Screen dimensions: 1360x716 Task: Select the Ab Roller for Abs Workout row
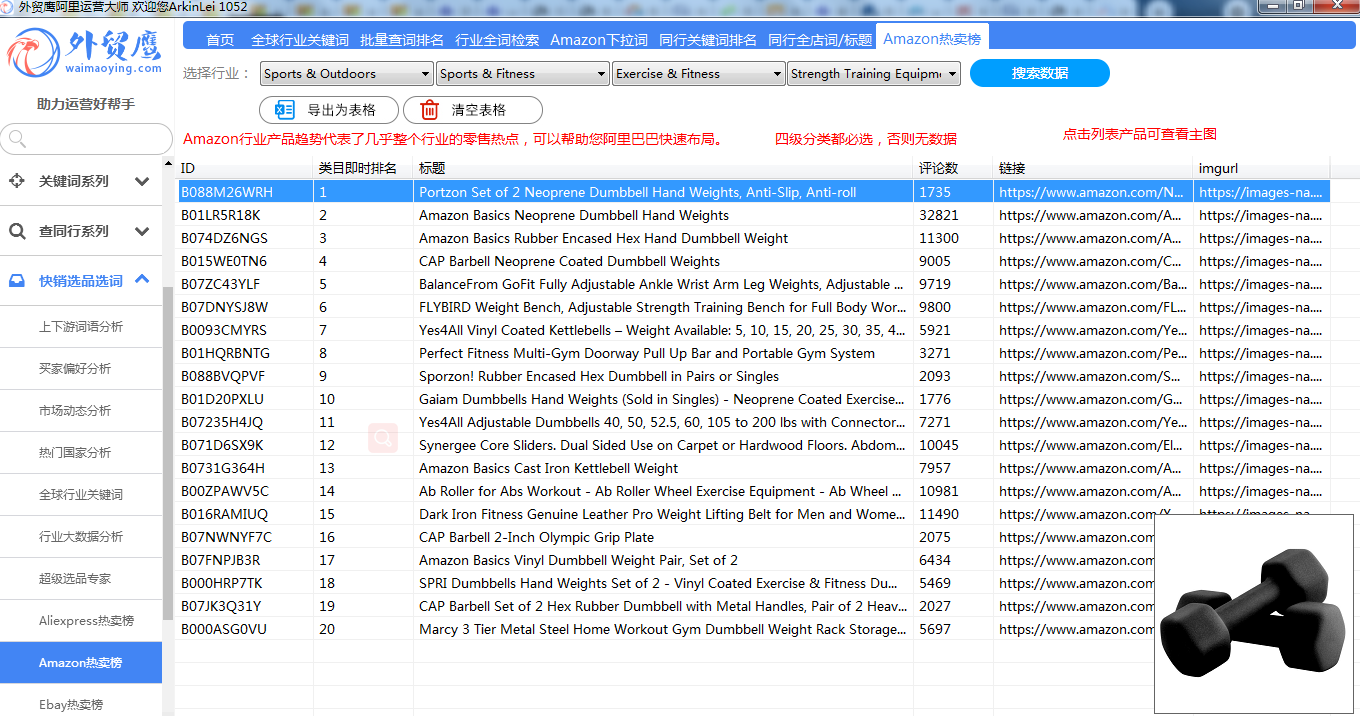pyautogui.click(x=753, y=491)
